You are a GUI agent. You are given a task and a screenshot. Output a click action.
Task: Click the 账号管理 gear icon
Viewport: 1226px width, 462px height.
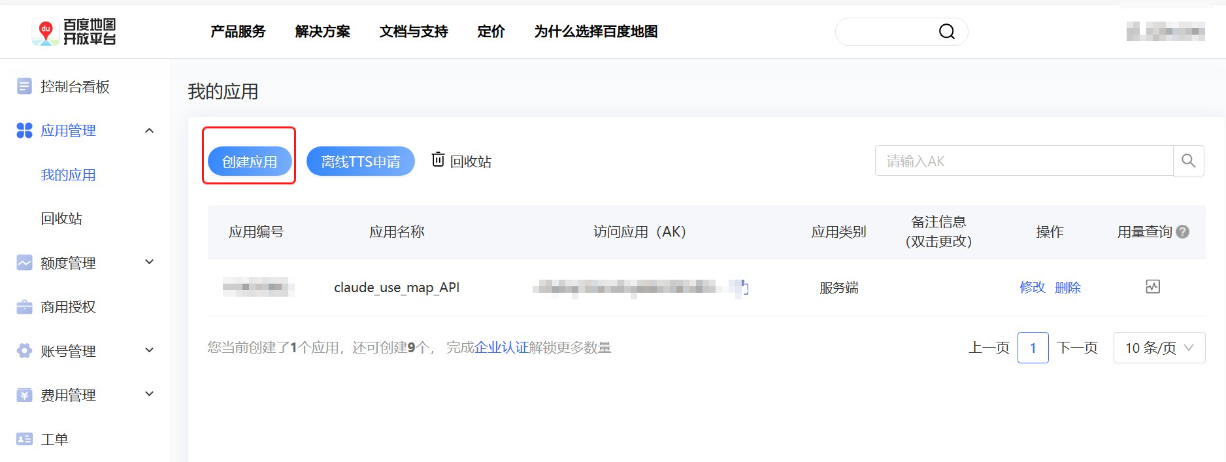[24, 351]
